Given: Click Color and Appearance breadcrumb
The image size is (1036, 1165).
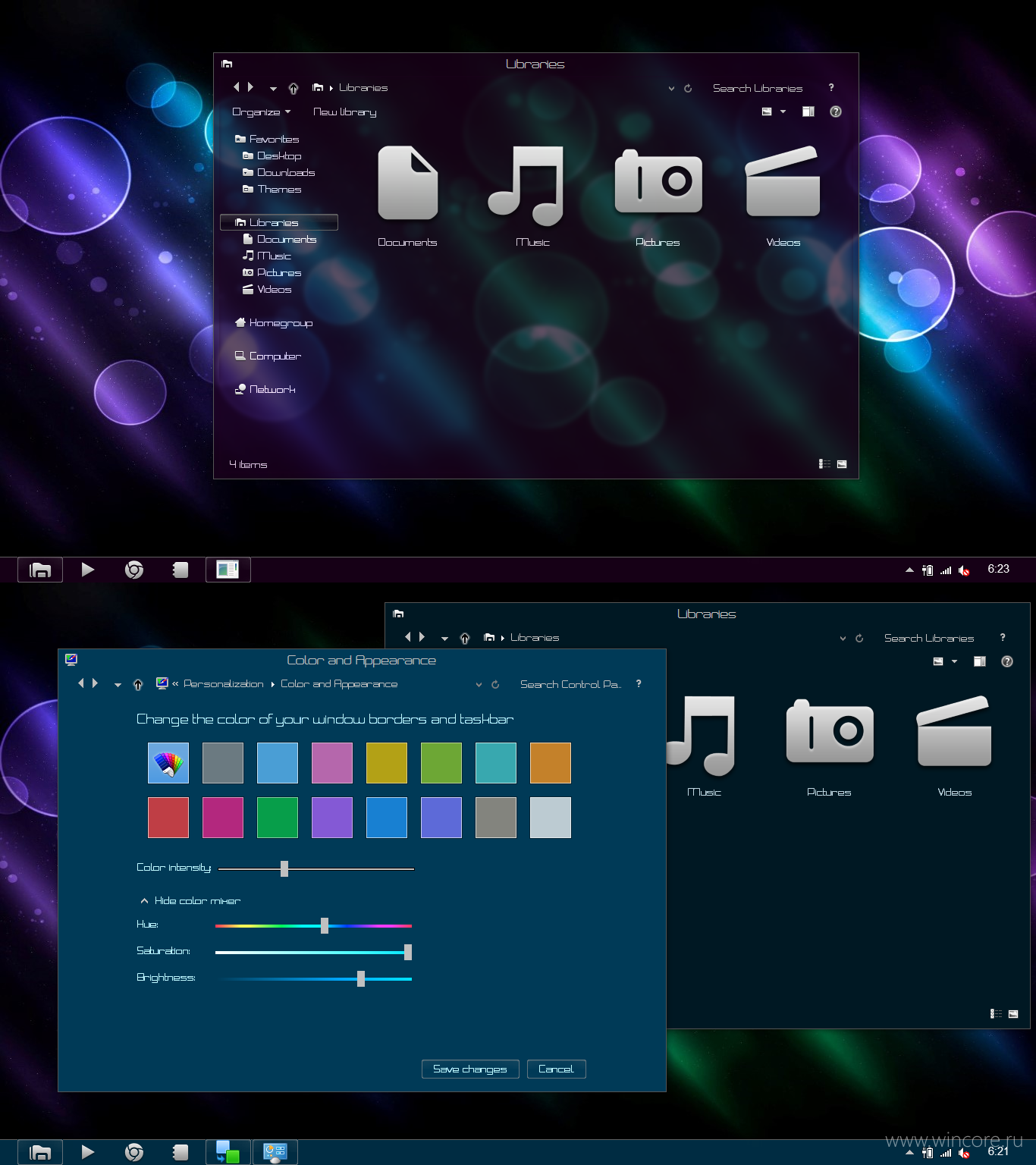Looking at the screenshot, I should pyautogui.click(x=339, y=684).
